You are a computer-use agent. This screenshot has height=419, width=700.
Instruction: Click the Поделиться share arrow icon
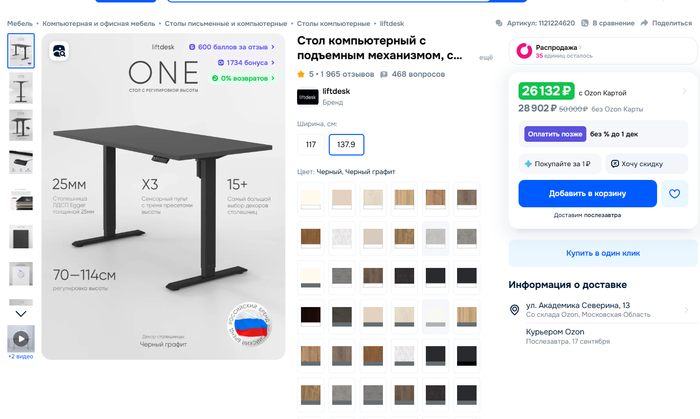pos(646,22)
